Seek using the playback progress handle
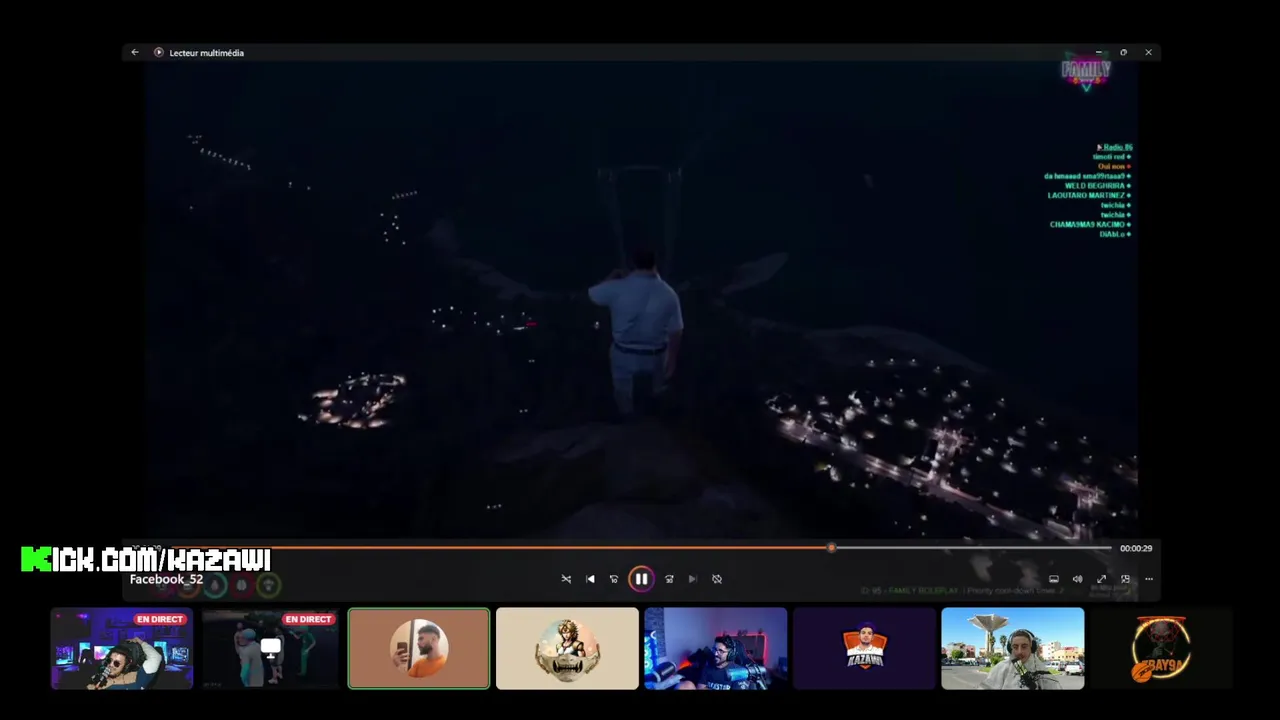Screen dimensions: 1280x720 click(x=831, y=548)
